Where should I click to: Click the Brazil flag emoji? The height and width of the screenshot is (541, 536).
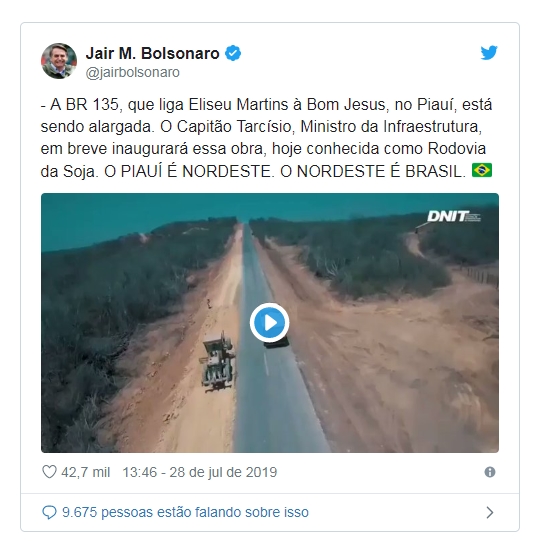pyautogui.click(x=482, y=170)
